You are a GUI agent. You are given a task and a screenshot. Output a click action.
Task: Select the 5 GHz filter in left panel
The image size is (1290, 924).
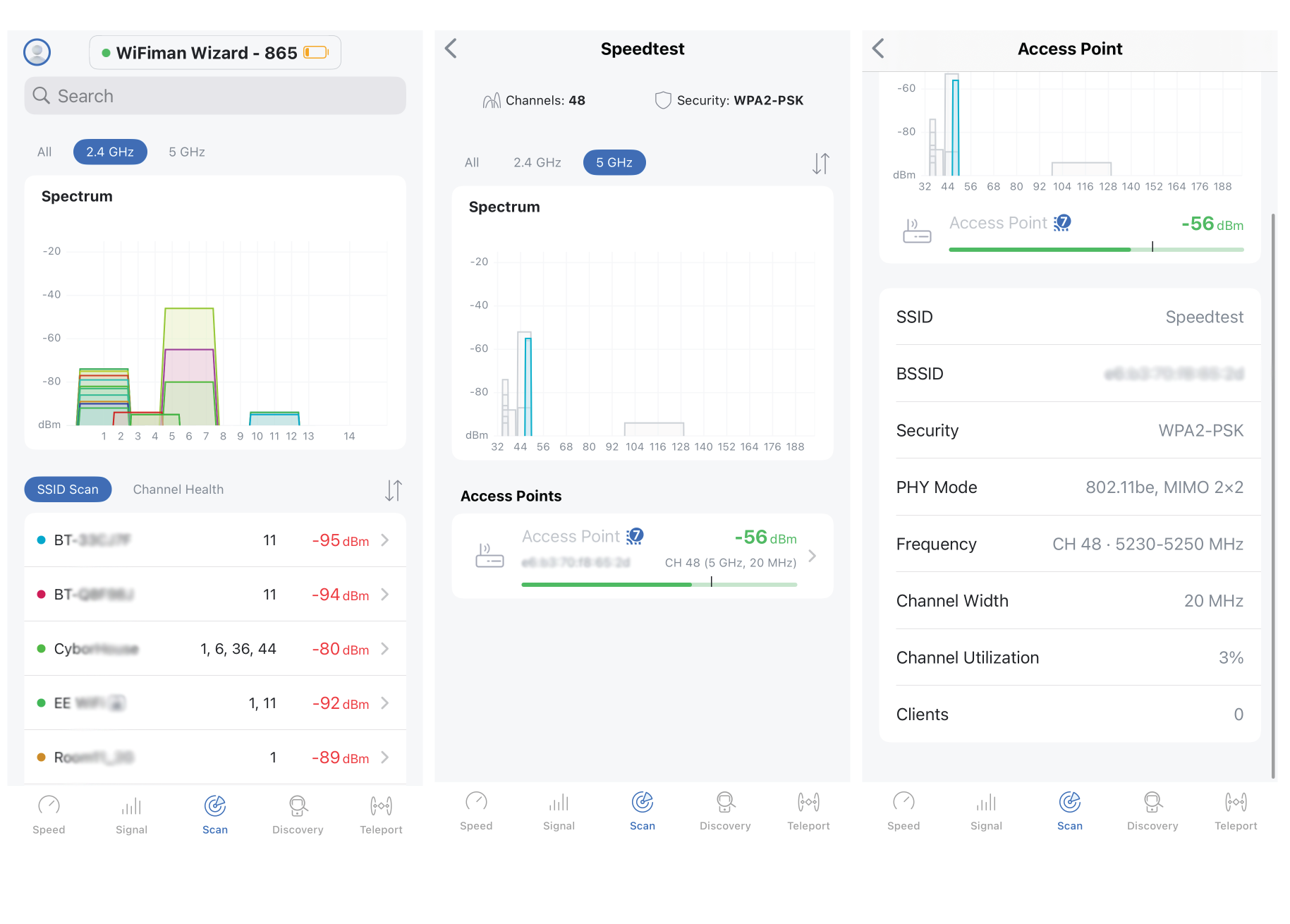[x=187, y=152]
